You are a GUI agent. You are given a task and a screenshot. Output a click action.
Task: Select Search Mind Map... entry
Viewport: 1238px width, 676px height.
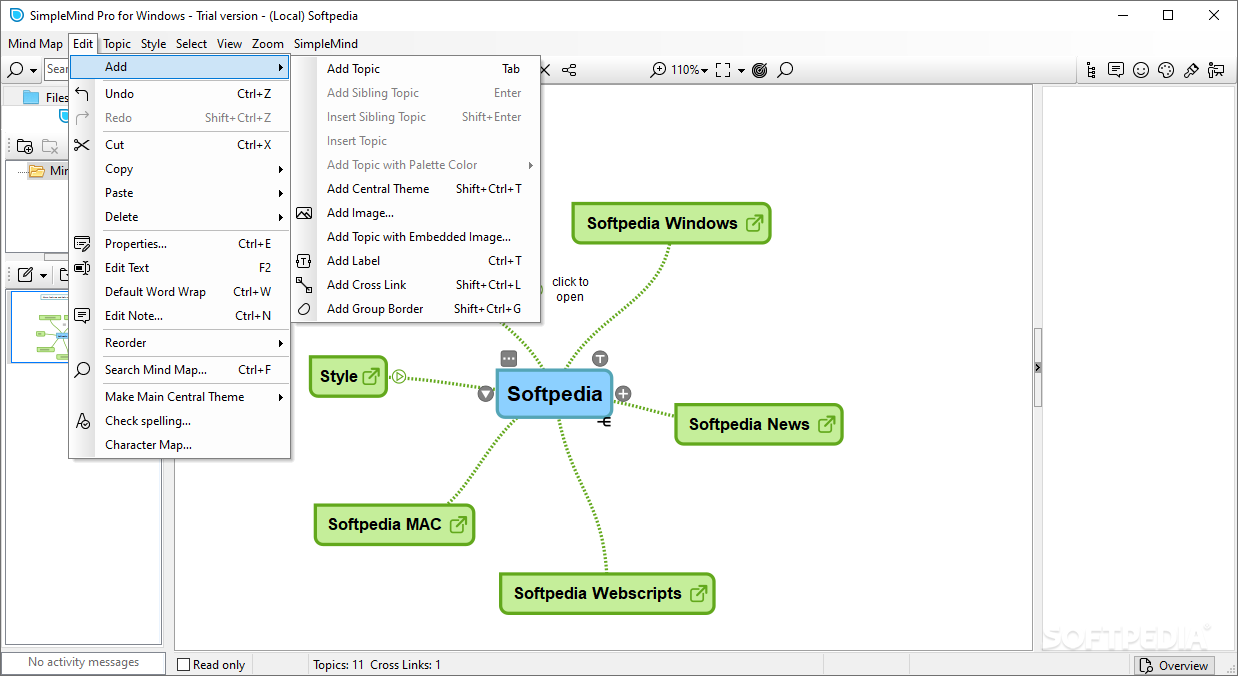click(x=180, y=370)
